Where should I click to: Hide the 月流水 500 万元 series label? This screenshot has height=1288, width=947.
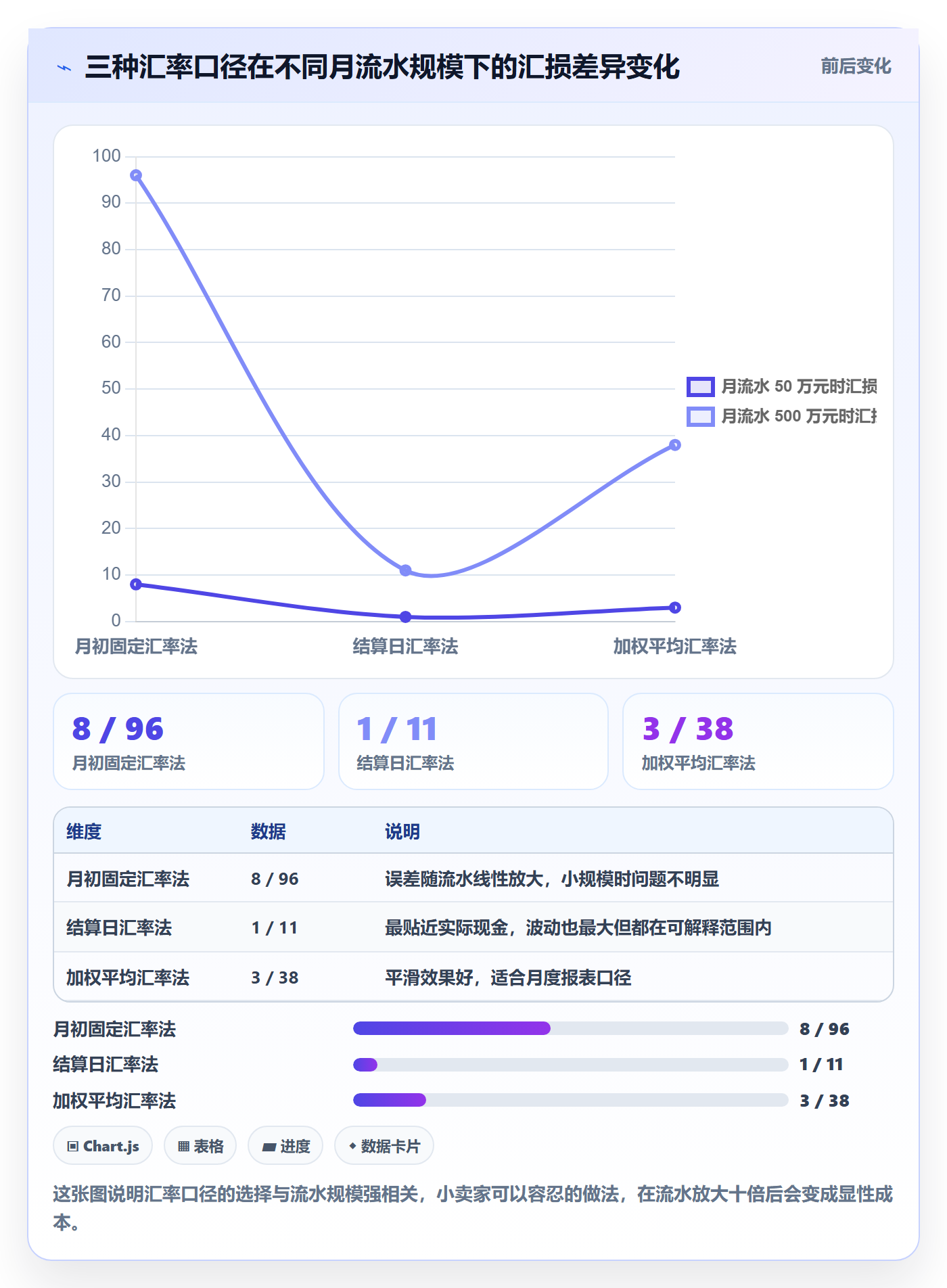pos(799,416)
